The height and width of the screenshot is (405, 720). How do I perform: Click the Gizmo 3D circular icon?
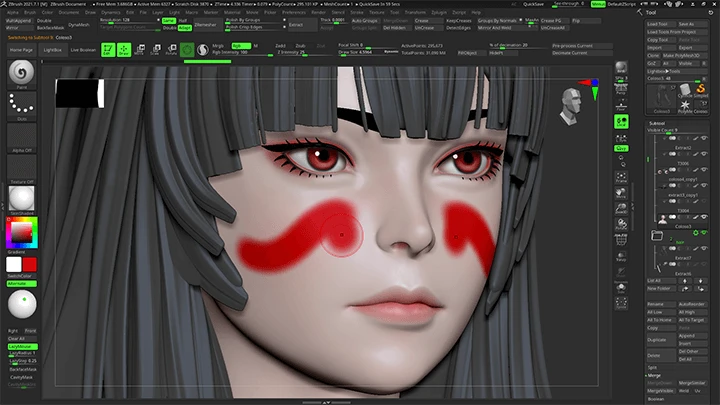pyautogui.click(x=187, y=50)
